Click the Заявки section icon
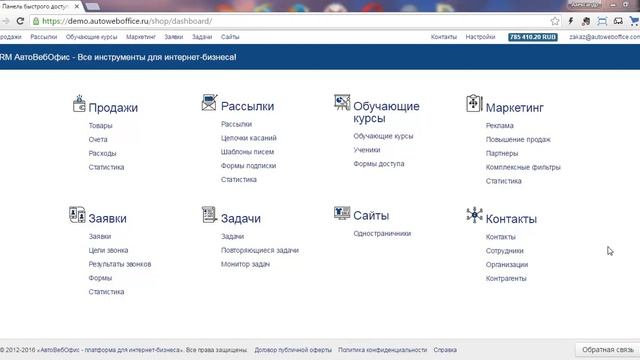 [x=77, y=215]
